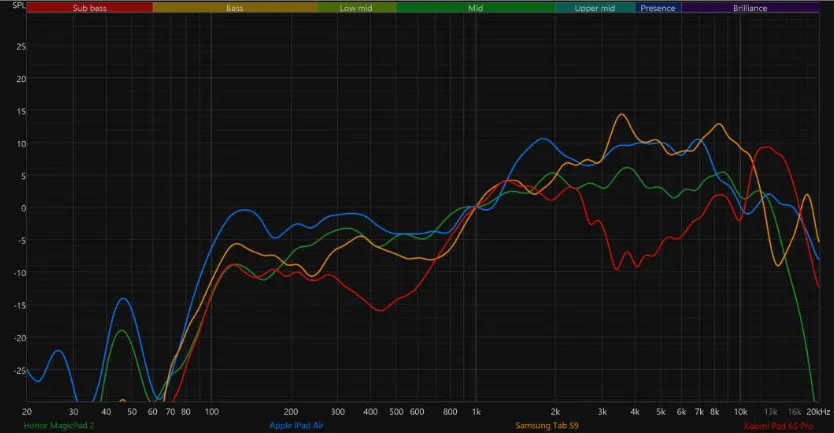Click the Upper mid band label
This screenshot has width=834, height=433.
pyautogui.click(x=594, y=8)
